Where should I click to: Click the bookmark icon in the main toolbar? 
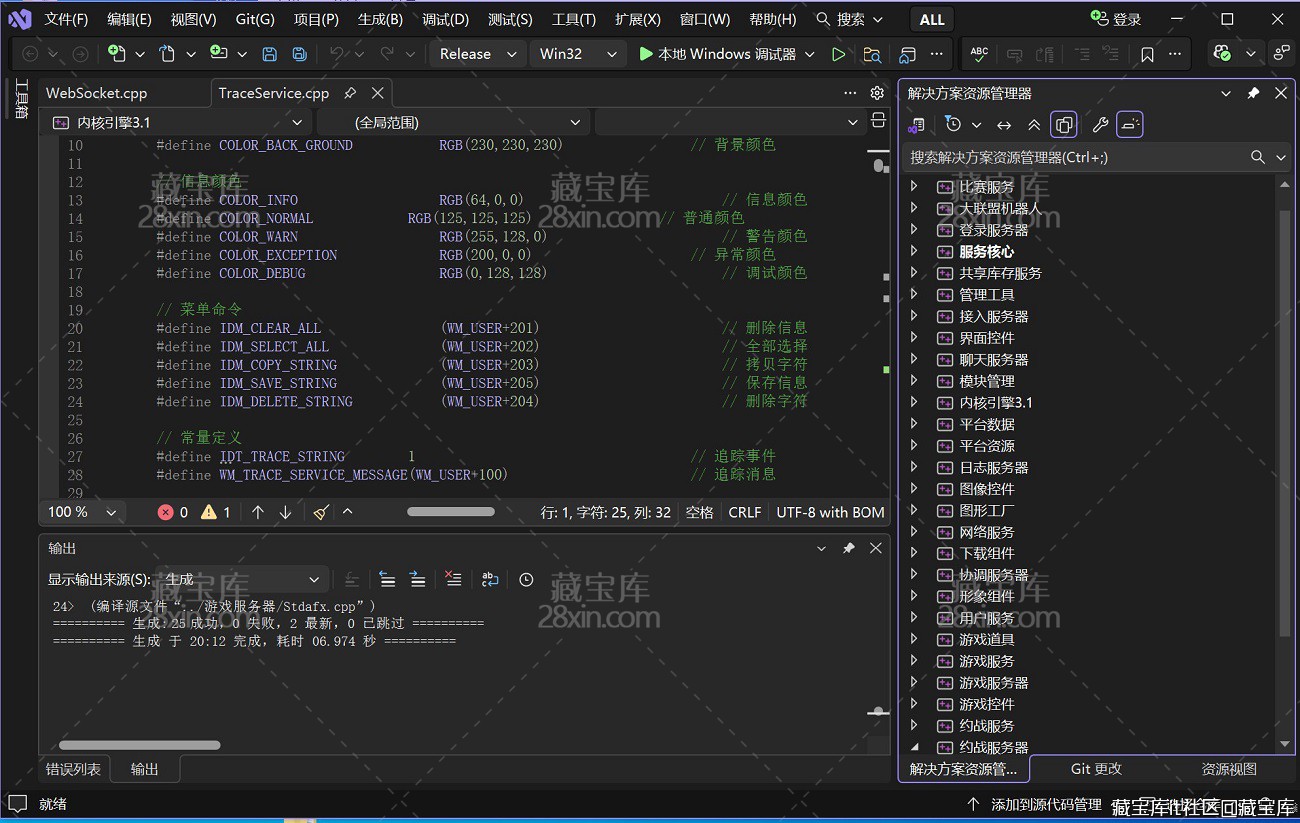point(1147,54)
